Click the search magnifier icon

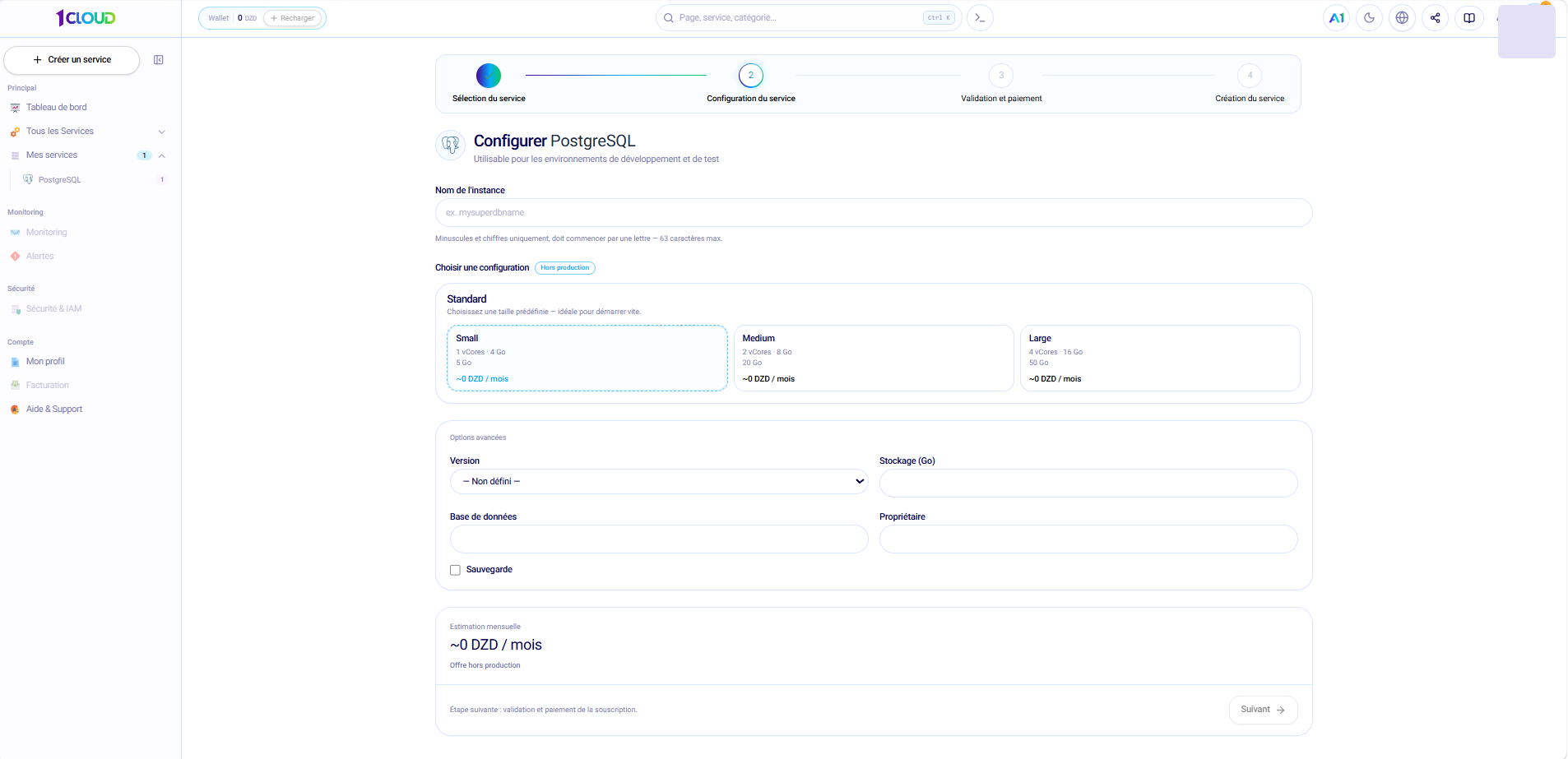669,17
